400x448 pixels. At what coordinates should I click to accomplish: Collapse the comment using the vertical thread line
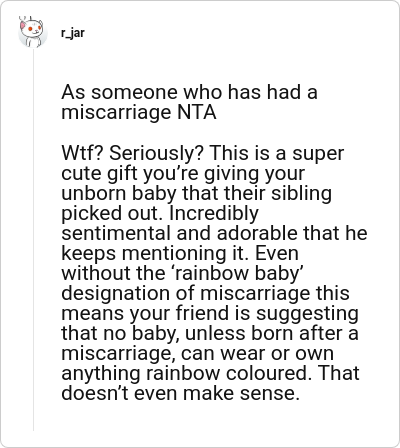click(x=33, y=240)
